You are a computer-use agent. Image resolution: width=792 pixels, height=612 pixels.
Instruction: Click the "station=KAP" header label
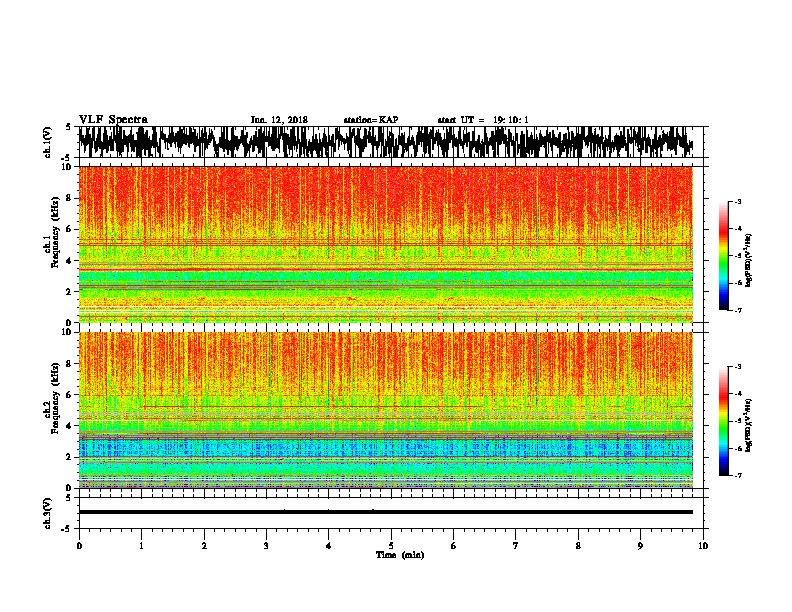371,120
